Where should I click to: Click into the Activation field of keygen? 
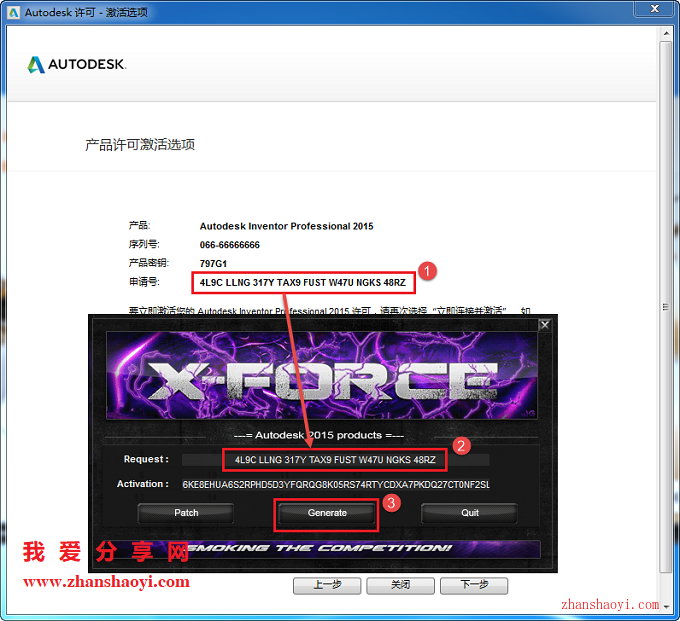[x=336, y=484]
